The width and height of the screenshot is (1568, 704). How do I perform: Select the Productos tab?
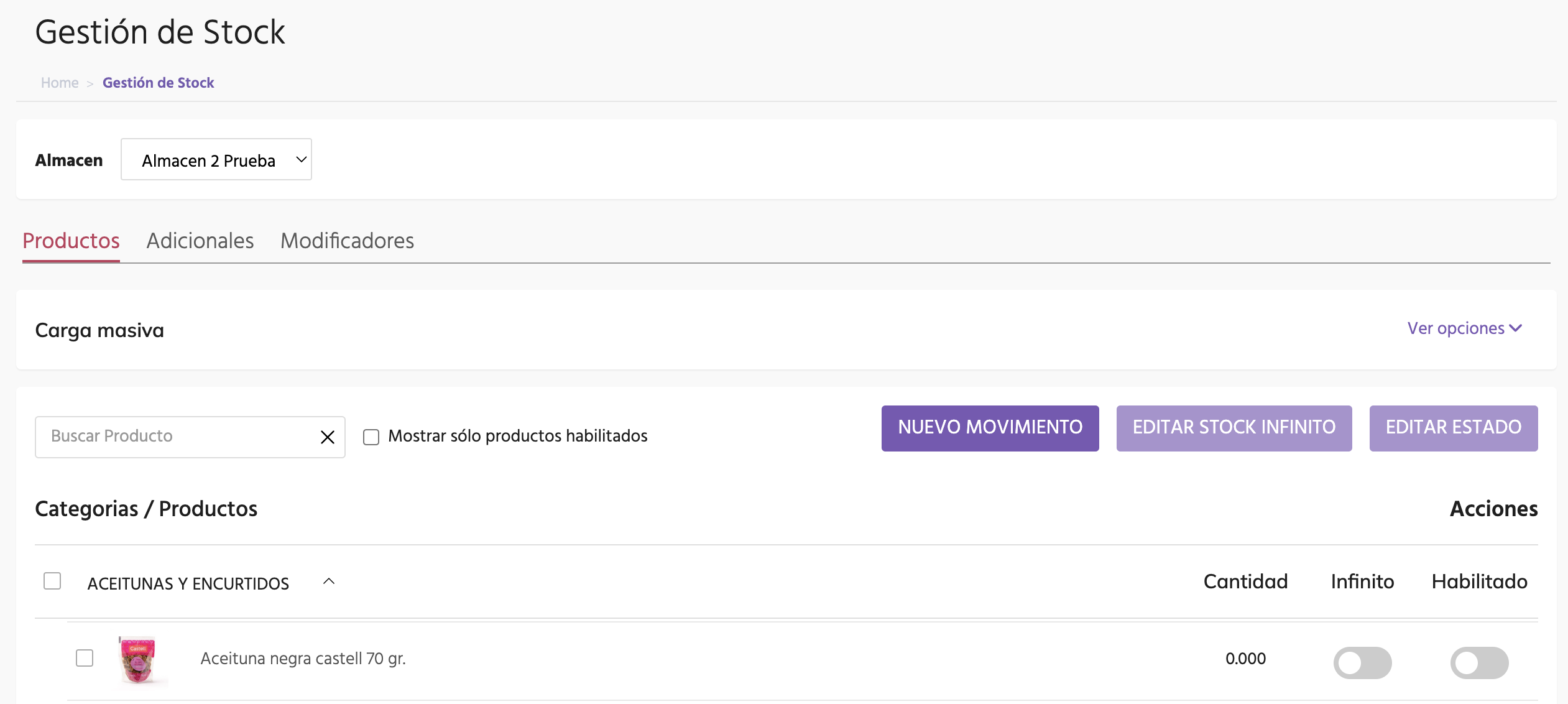pyautogui.click(x=71, y=241)
